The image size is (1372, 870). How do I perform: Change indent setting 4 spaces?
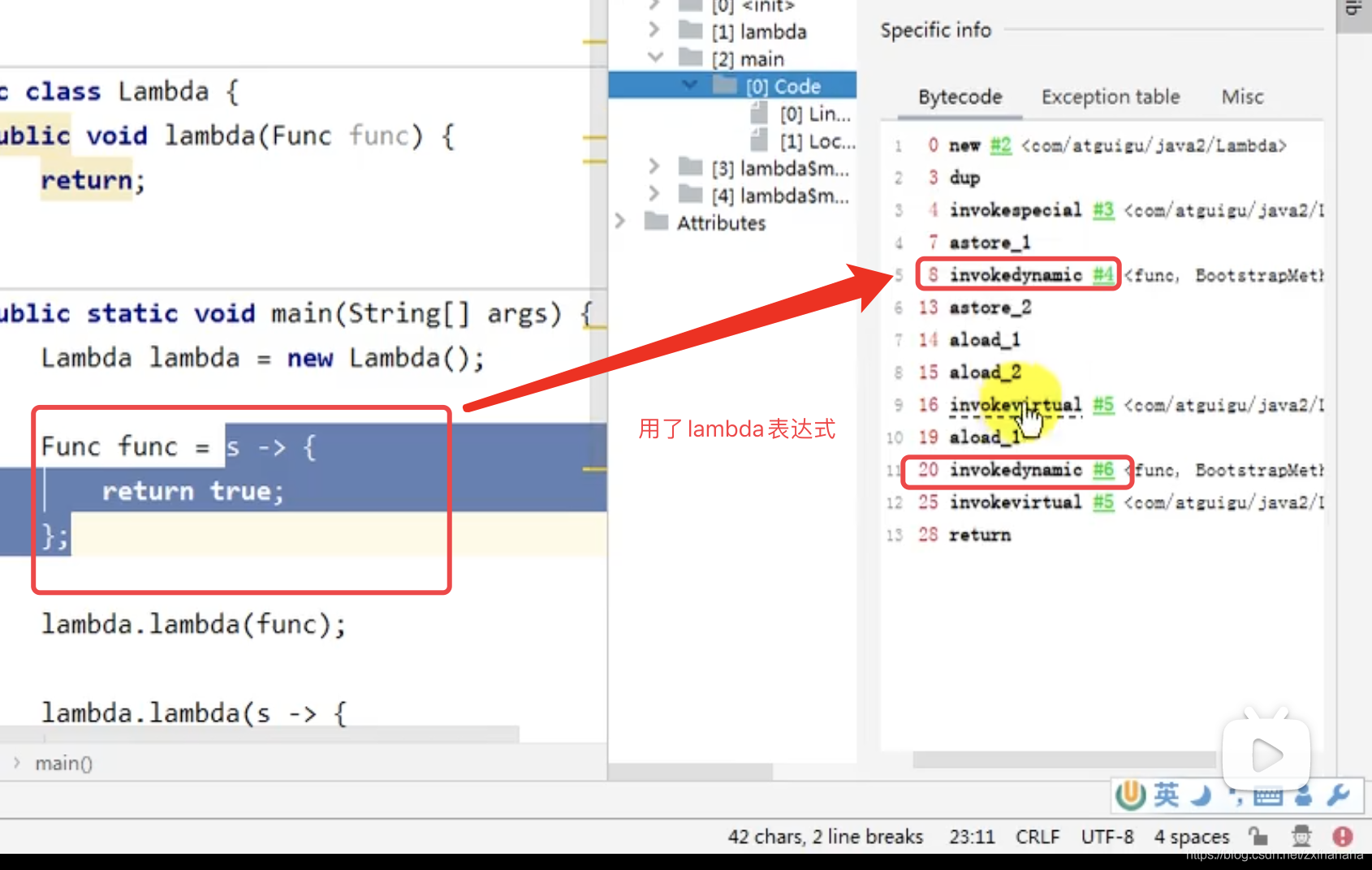tap(1192, 837)
